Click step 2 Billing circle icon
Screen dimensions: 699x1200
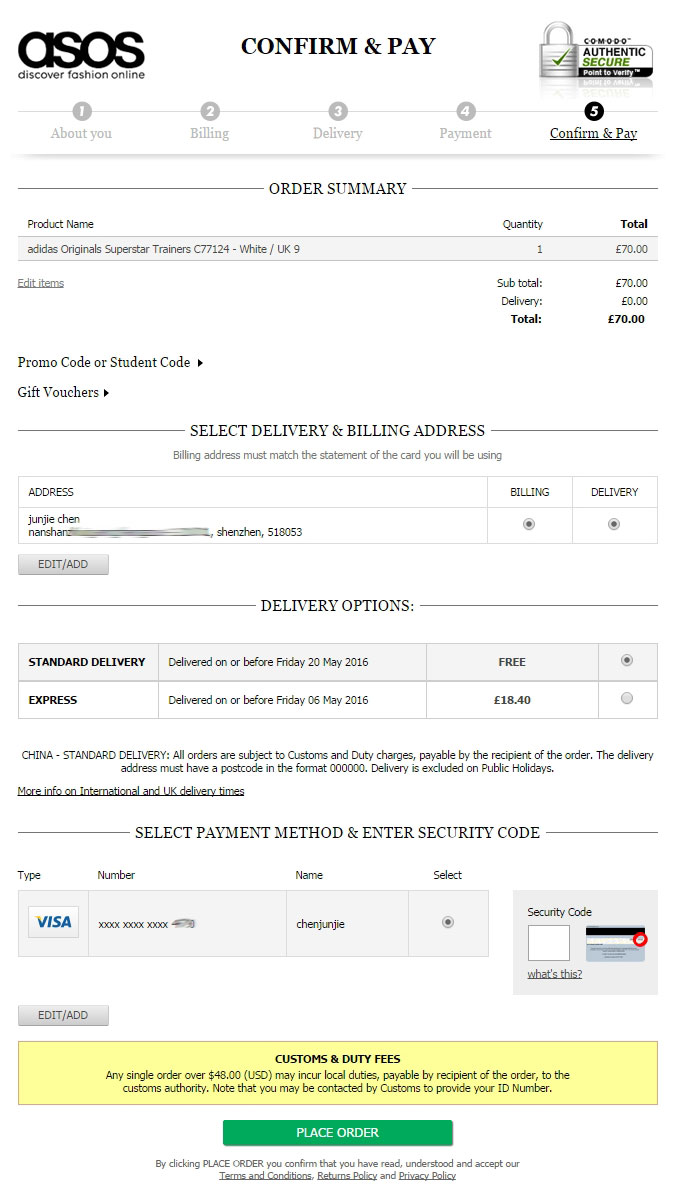click(x=210, y=111)
